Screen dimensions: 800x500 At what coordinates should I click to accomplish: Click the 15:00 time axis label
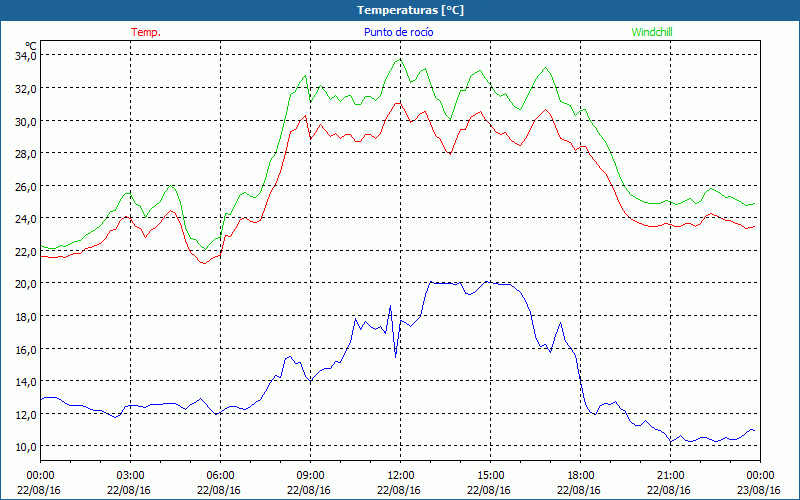point(490,475)
